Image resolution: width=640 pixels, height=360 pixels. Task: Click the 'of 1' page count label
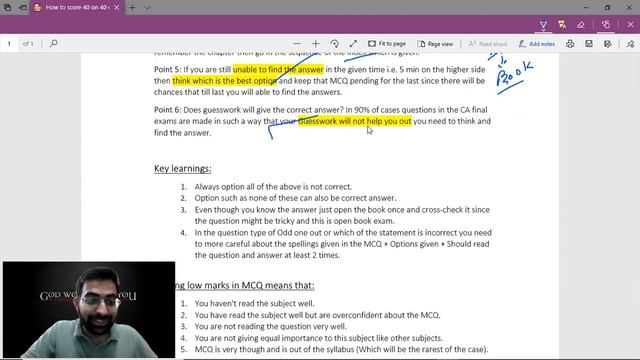pyautogui.click(x=28, y=44)
